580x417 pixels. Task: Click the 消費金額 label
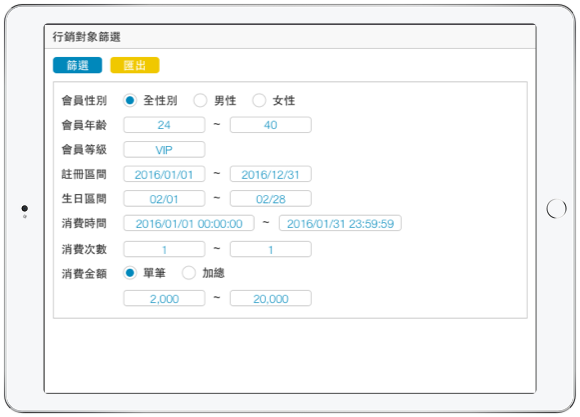point(84,274)
